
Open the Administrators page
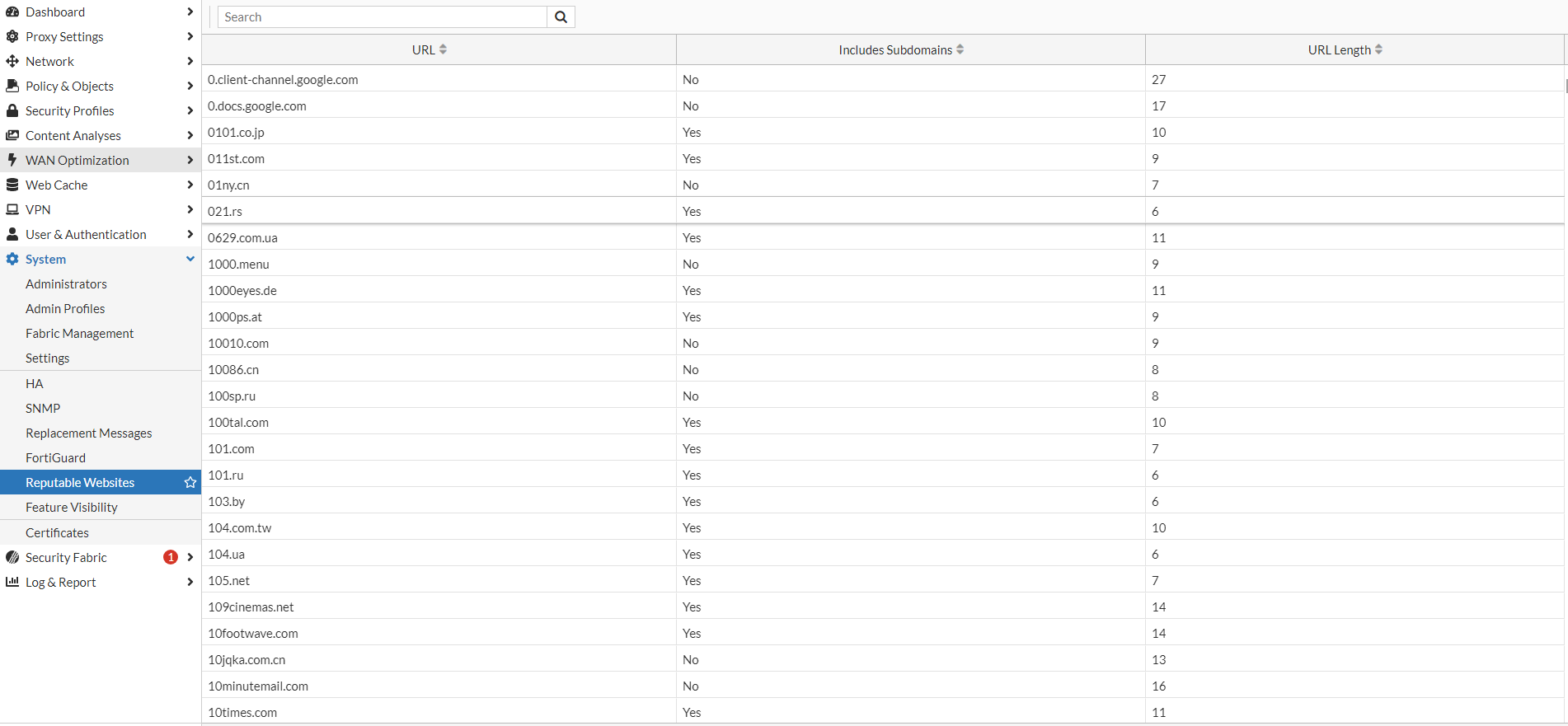(66, 283)
